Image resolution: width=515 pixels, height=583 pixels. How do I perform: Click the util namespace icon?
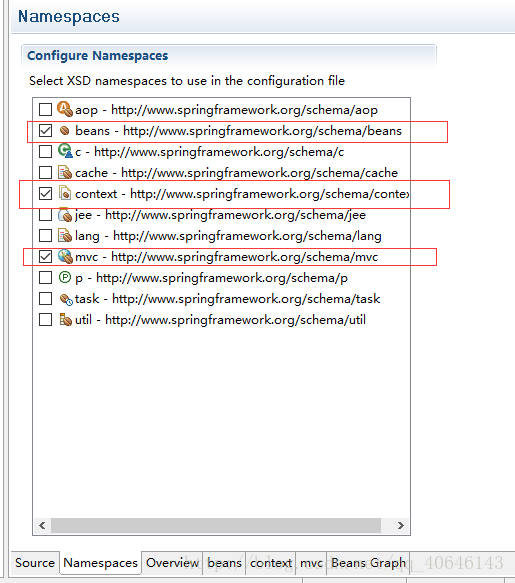click(x=65, y=319)
